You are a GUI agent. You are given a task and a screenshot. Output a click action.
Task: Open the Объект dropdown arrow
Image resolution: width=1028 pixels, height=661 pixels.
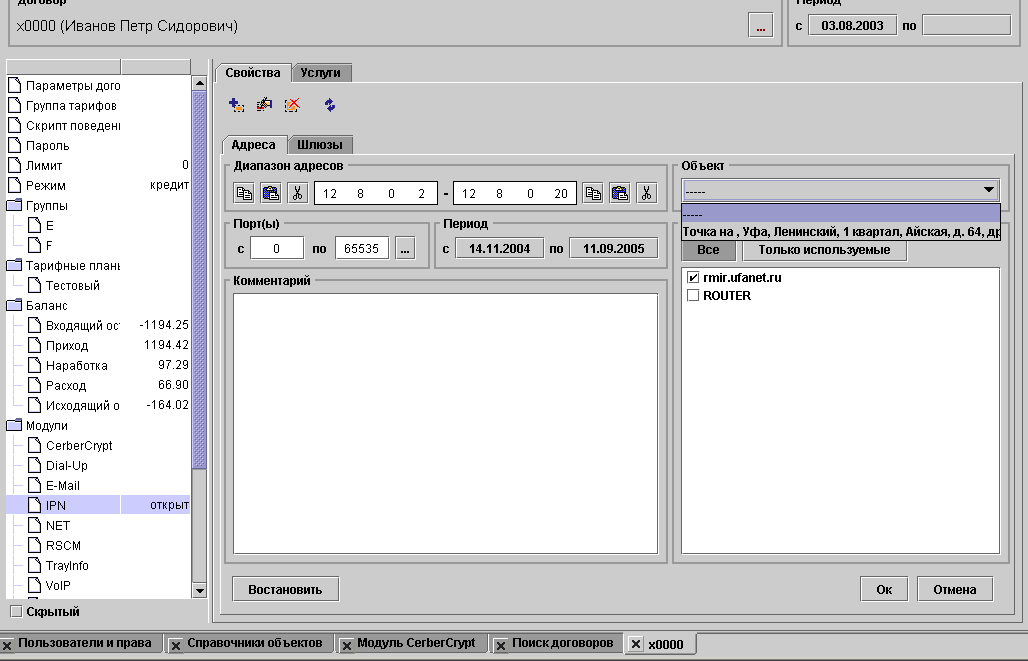[x=988, y=190]
